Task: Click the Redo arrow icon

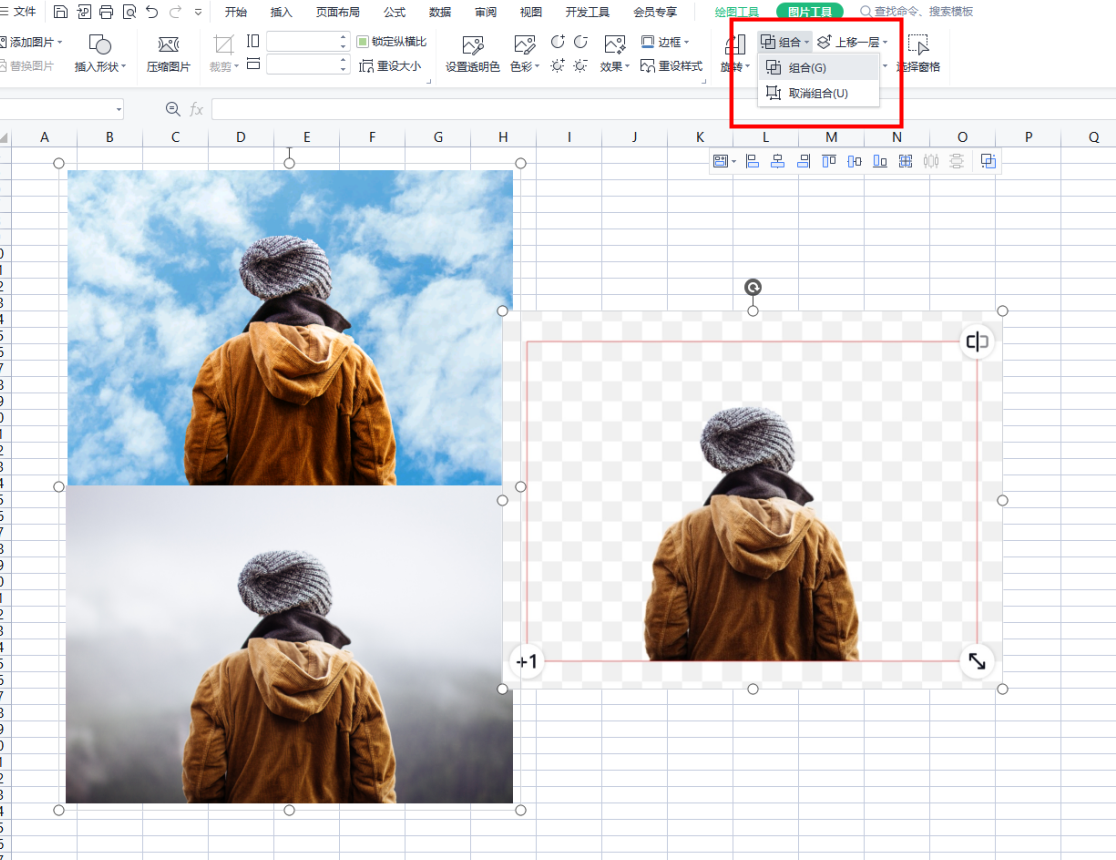Action: click(x=175, y=11)
